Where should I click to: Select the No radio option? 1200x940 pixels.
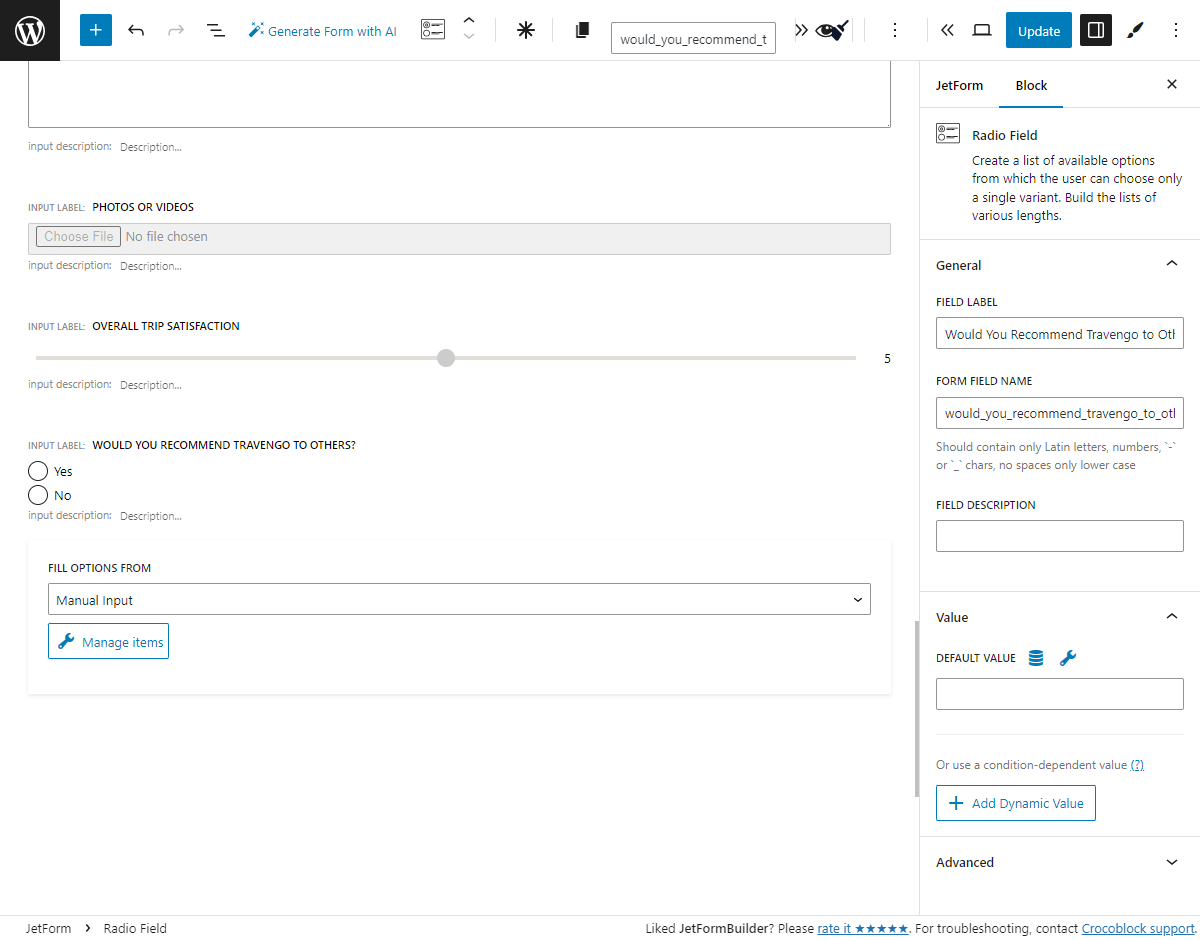click(38, 495)
